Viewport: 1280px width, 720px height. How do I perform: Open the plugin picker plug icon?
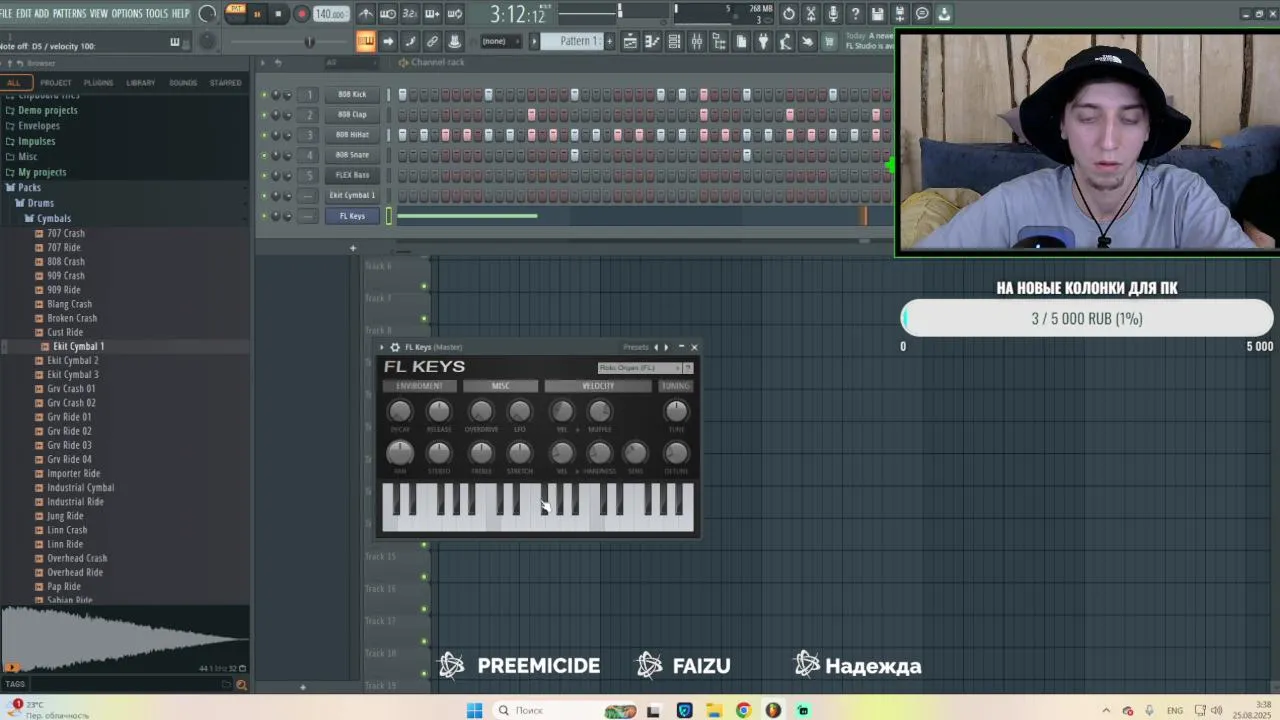[763, 41]
